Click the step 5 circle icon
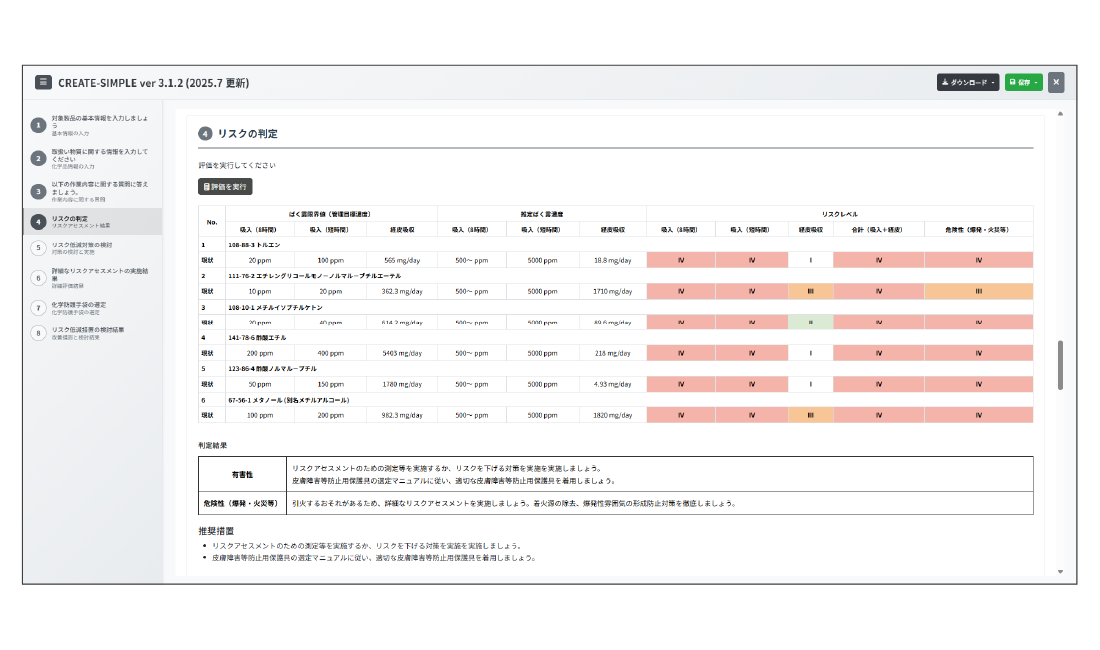This screenshot has height=650, width=1100. coord(38,248)
